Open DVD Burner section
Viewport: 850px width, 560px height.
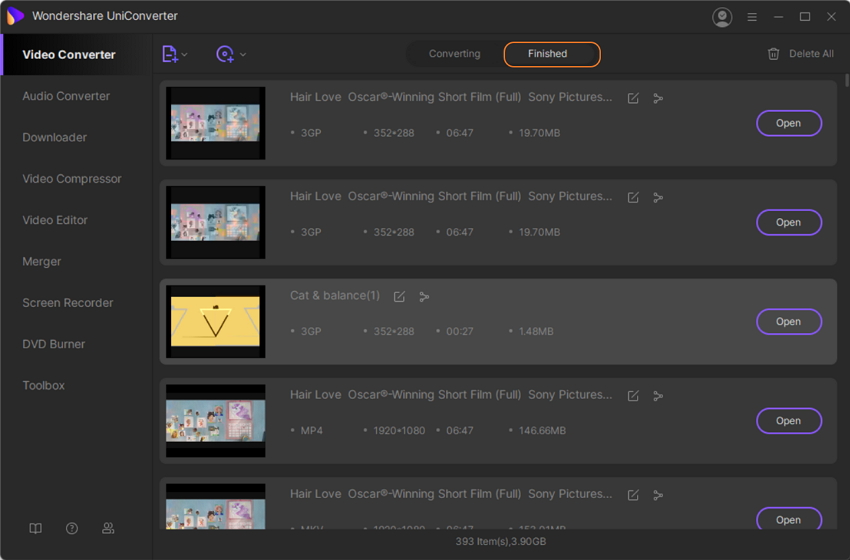54,344
